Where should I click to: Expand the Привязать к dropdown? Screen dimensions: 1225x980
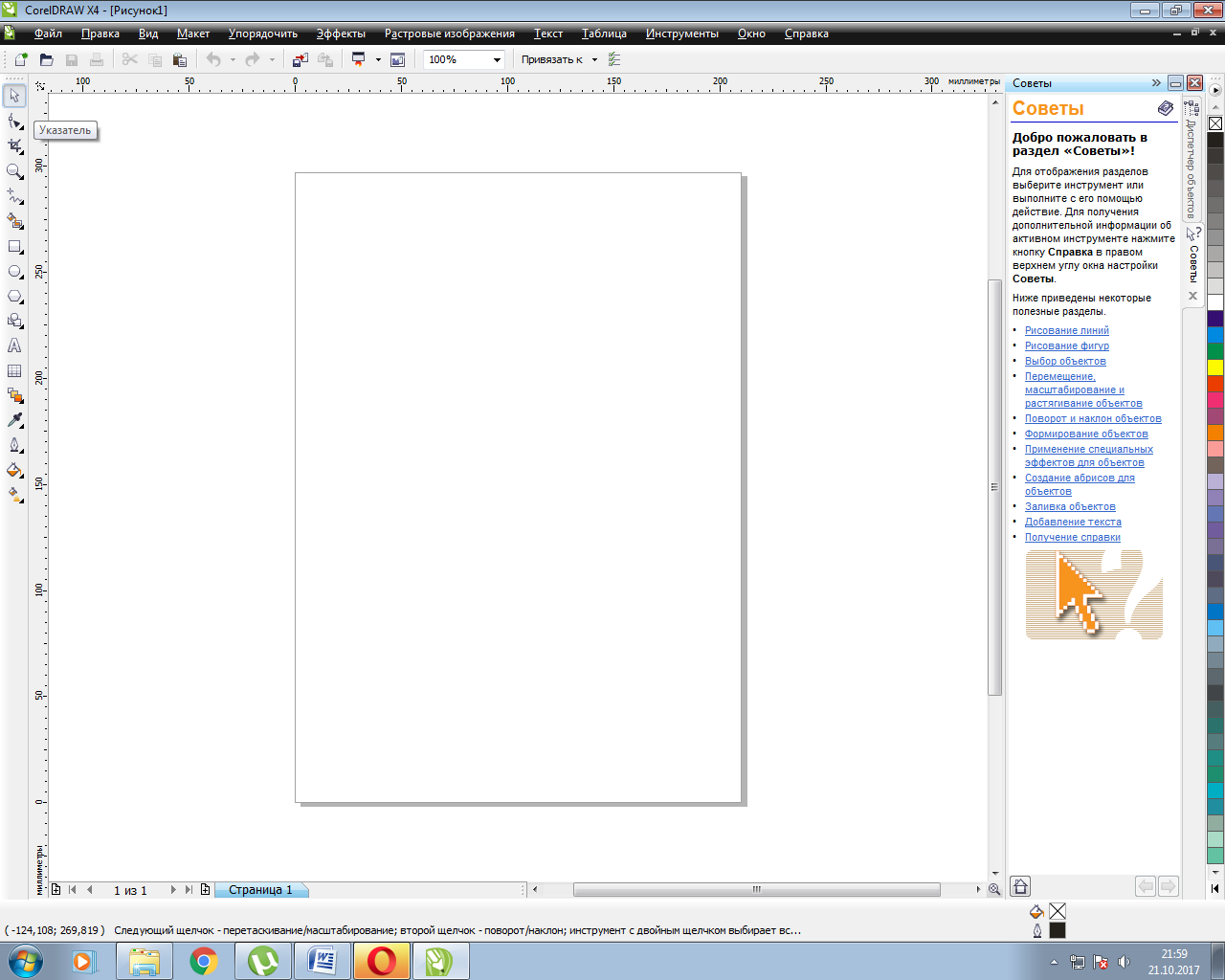pyautogui.click(x=594, y=59)
